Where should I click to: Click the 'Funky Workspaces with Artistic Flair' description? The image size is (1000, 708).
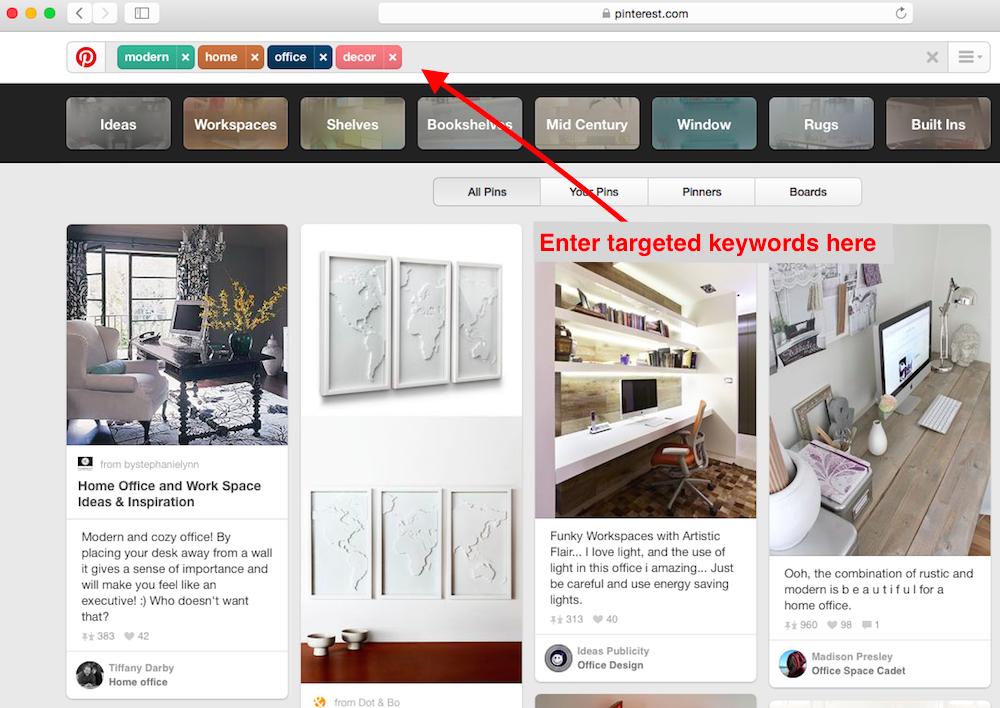point(642,568)
